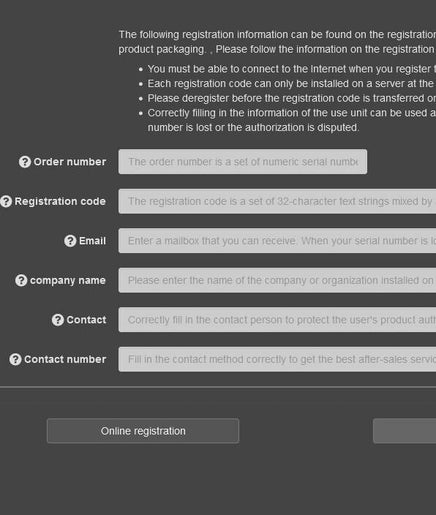Select the Email mailbox input field

[x=277, y=241]
